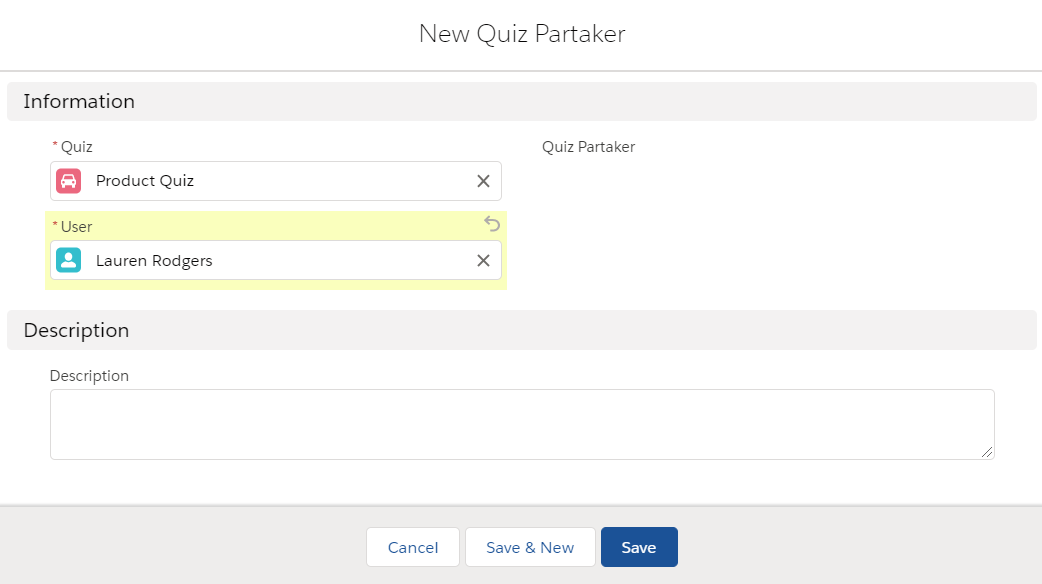The height and width of the screenshot is (584, 1042).
Task: Click inside the Description text area
Action: tap(522, 423)
